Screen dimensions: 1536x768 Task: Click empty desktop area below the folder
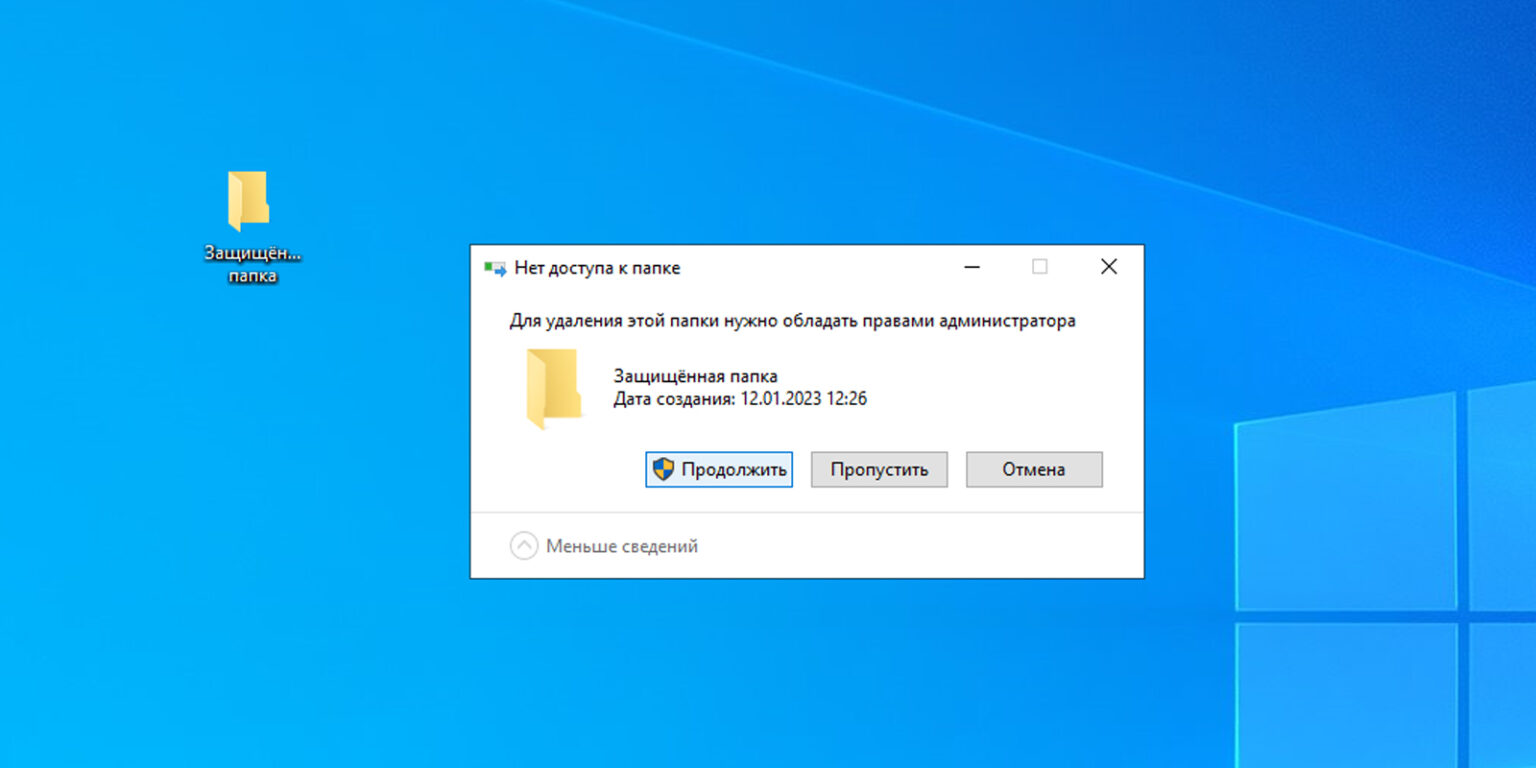(250, 450)
